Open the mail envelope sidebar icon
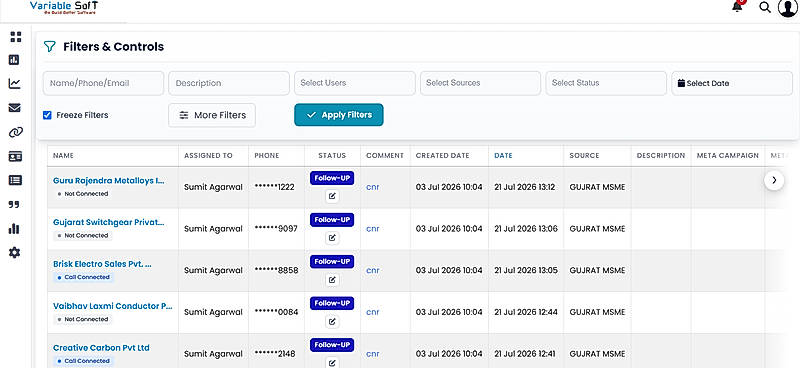The height and width of the screenshot is (368, 800). click(x=15, y=108)
